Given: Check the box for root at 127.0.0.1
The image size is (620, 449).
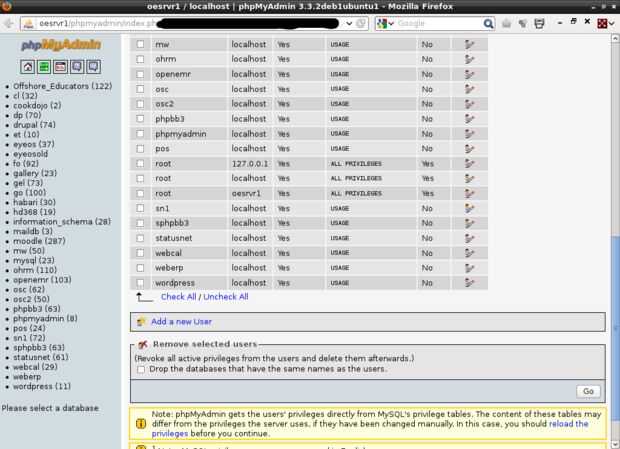Looking at the screenshot, I should tap(140, 164).
